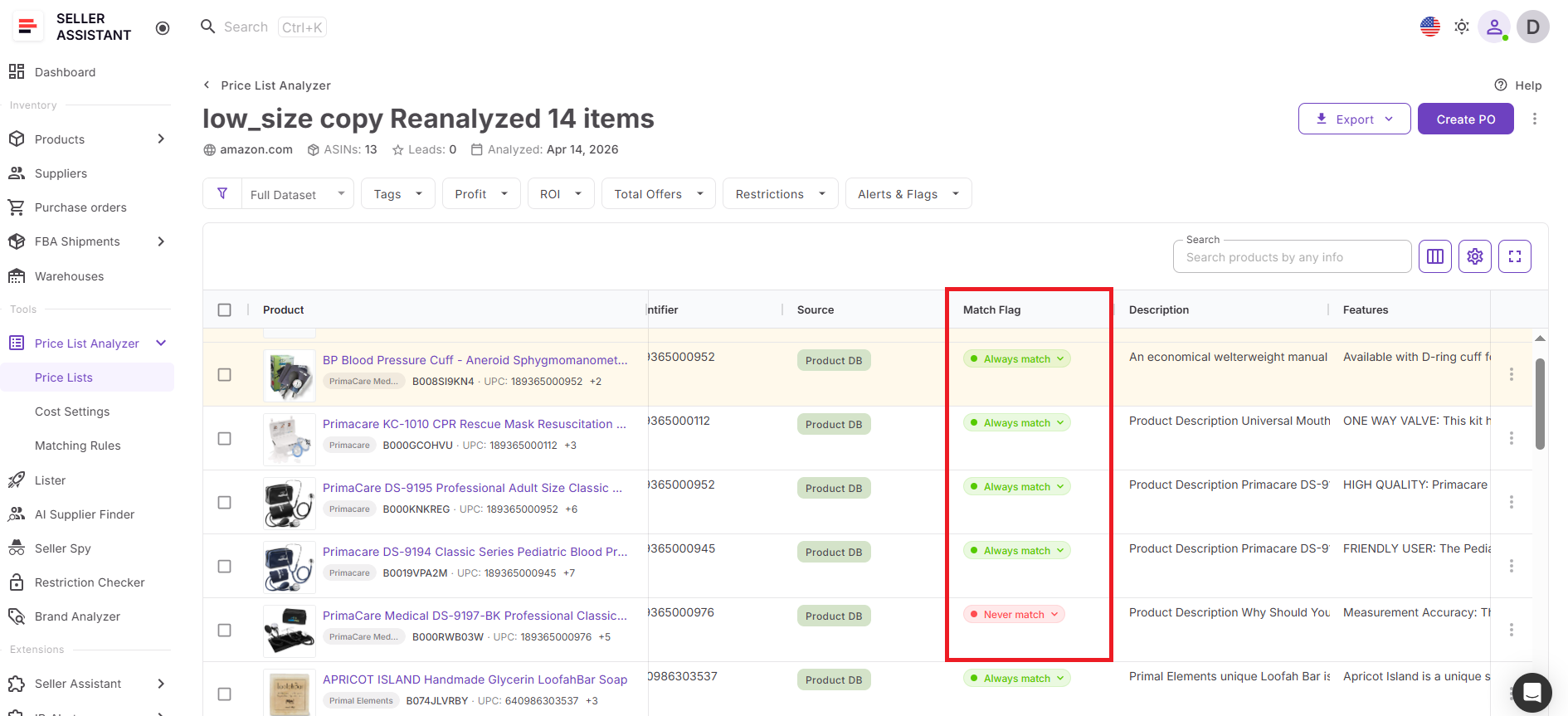Check the PrimaCare DS-9195 row checkbox
This screenshot has height=716, width=1568.
pos(224,502)
